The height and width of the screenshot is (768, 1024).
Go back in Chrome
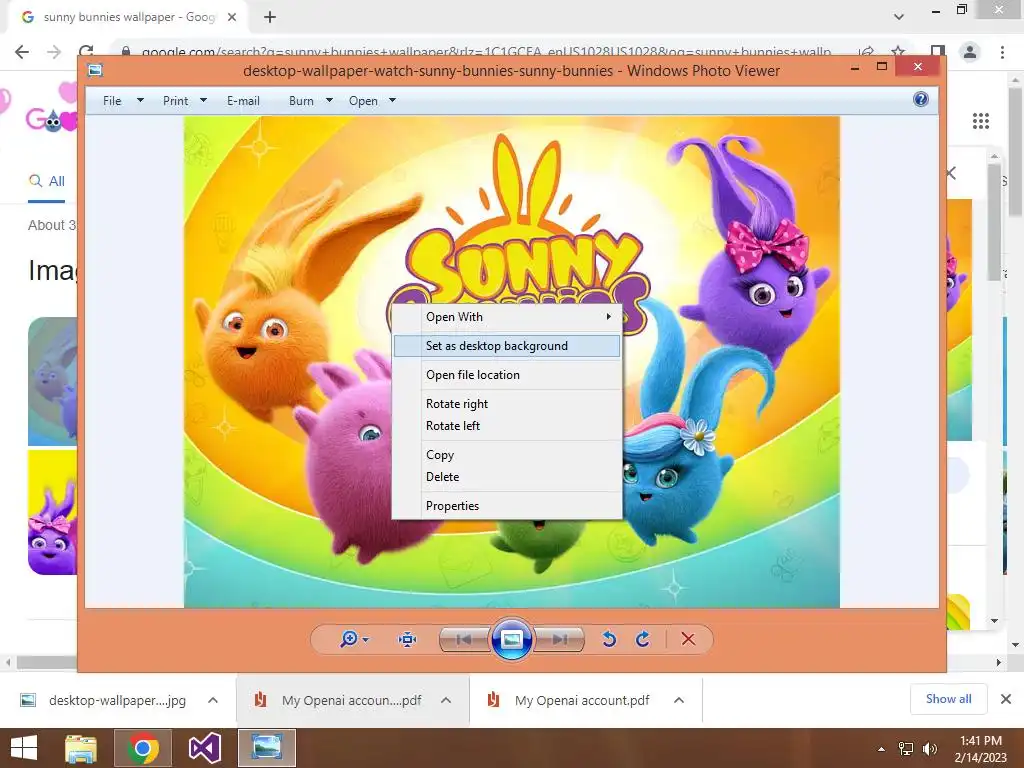pyautogui.click(x=22, y=52)
